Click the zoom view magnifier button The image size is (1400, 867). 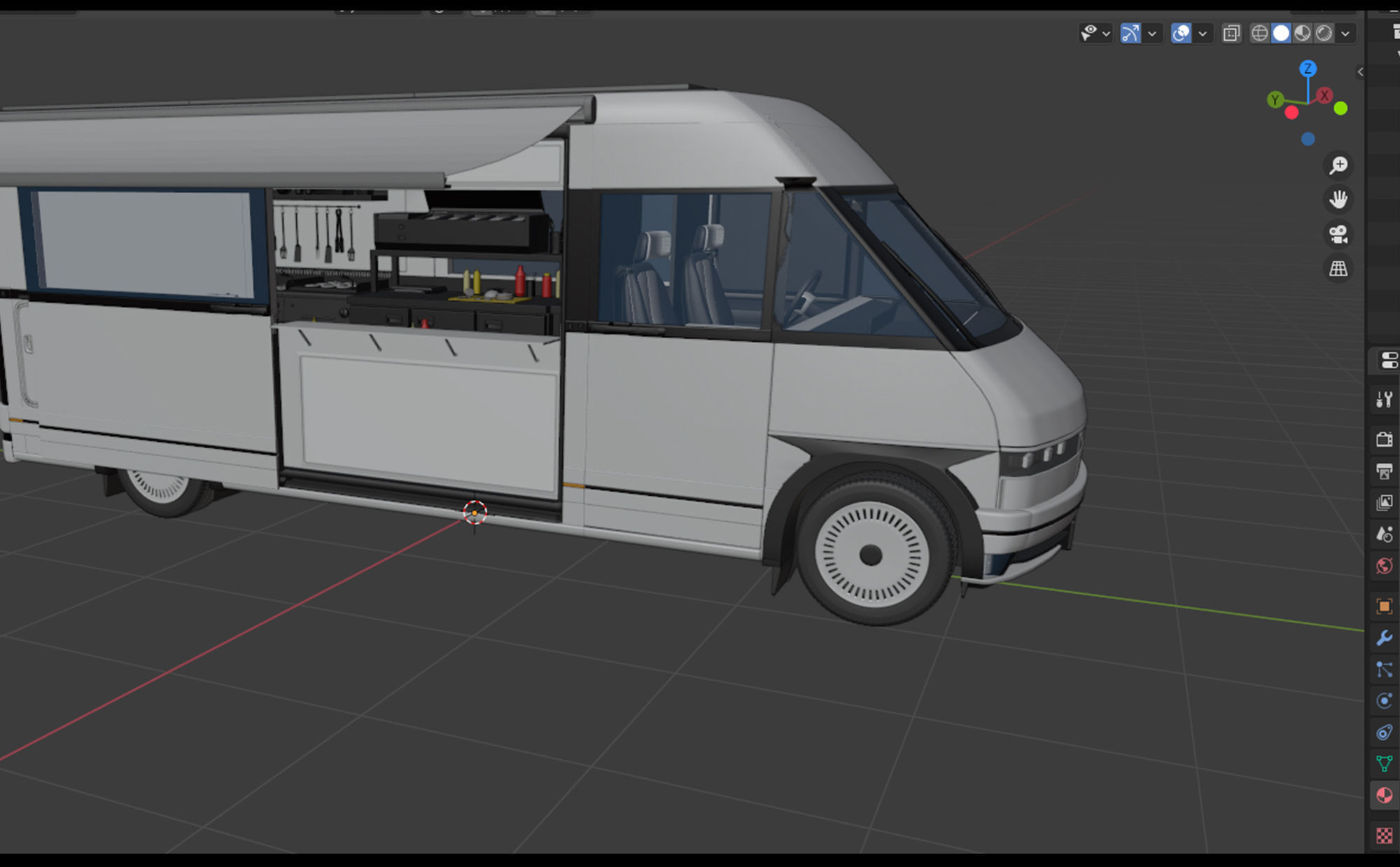1338,165
